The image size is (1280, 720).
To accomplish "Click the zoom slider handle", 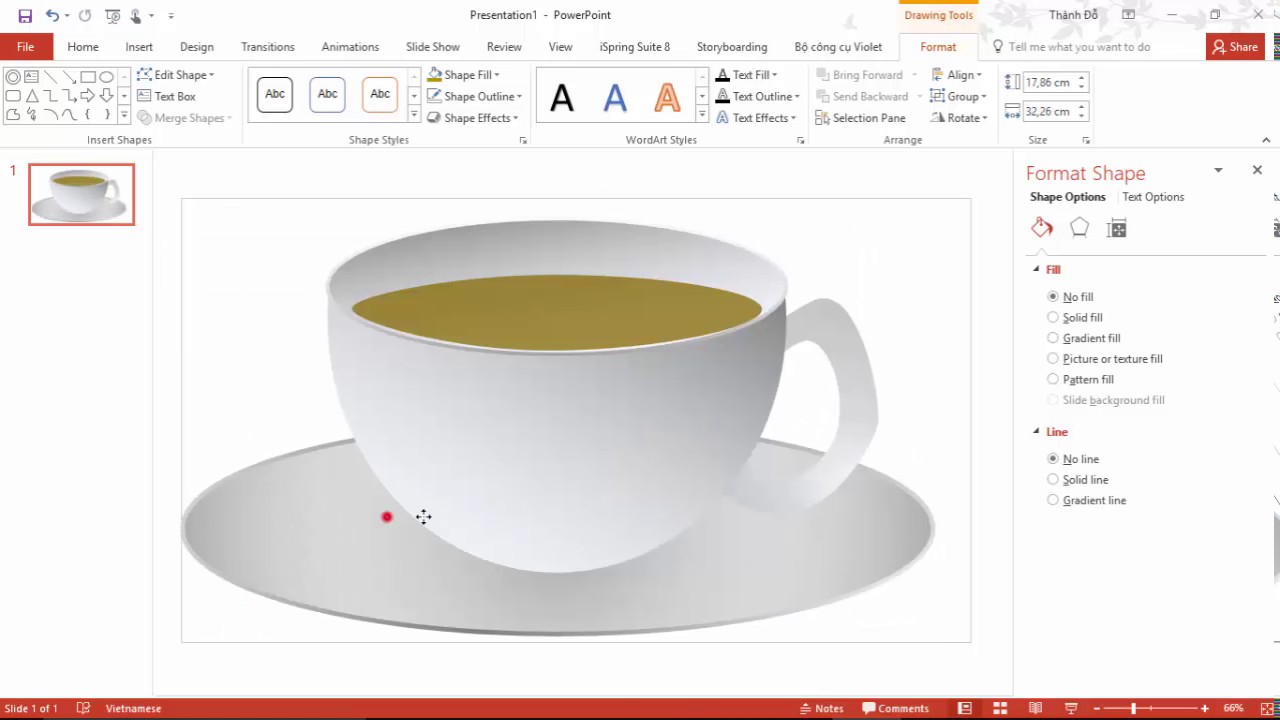I will pos(1133,708).
